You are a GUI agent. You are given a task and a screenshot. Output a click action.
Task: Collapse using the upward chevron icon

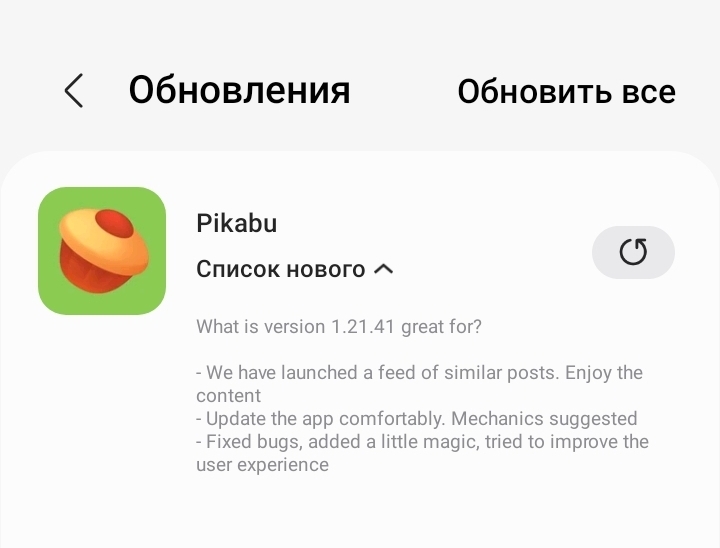(x=383, y=269)
